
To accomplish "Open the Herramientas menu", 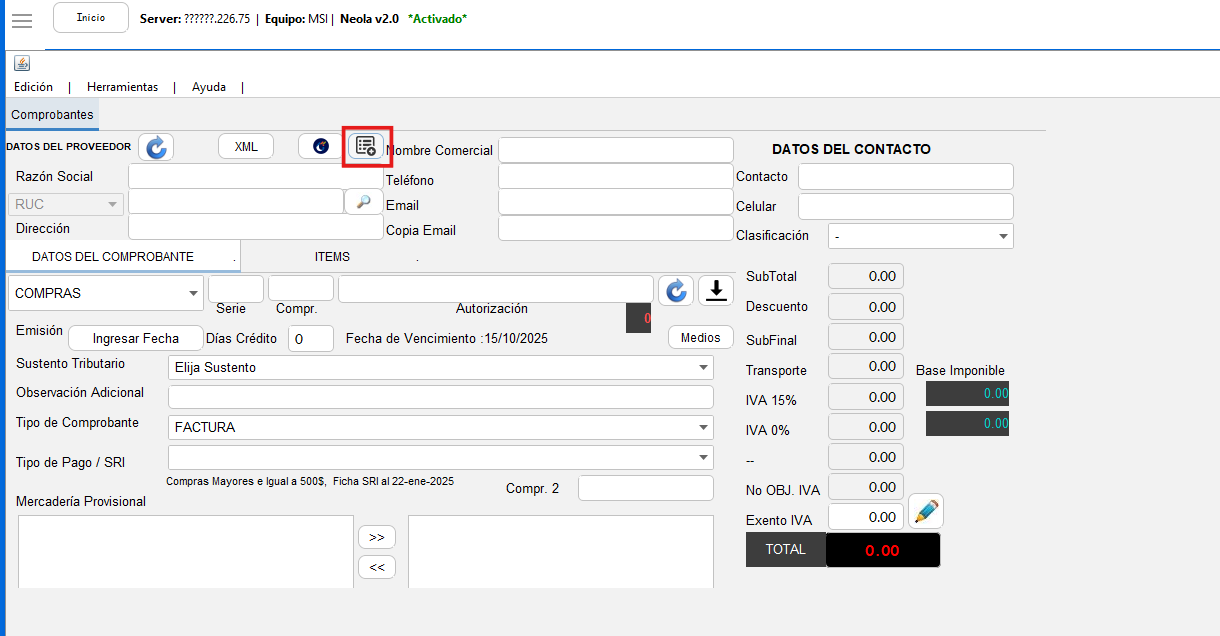I will click(122, 87).
